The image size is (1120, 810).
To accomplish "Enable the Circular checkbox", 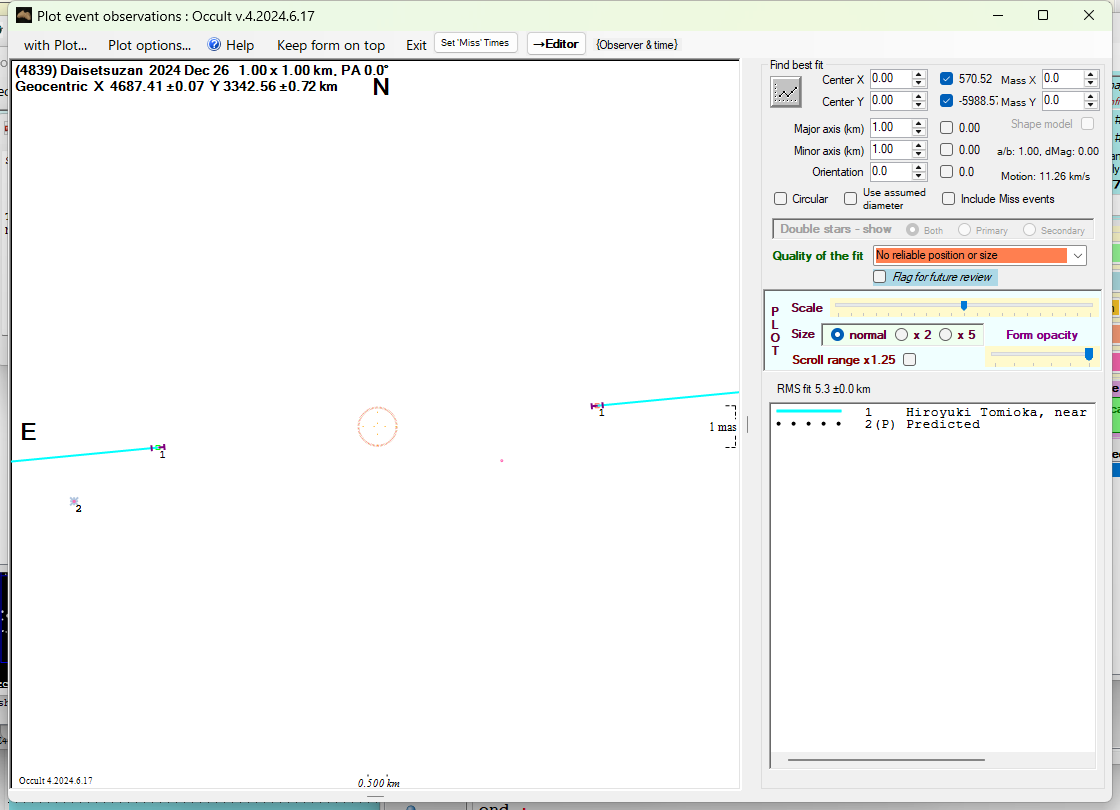I will pyautogui.click(x=781, y=199).
